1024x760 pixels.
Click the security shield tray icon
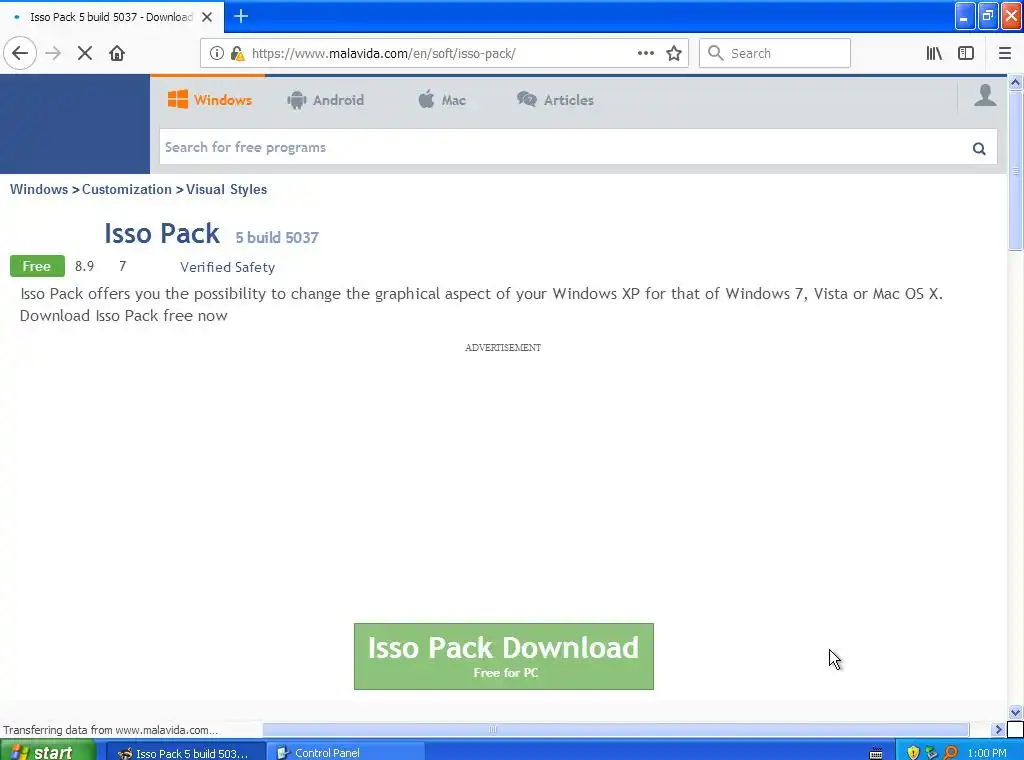pyautogui.click(x=913, y=753)
